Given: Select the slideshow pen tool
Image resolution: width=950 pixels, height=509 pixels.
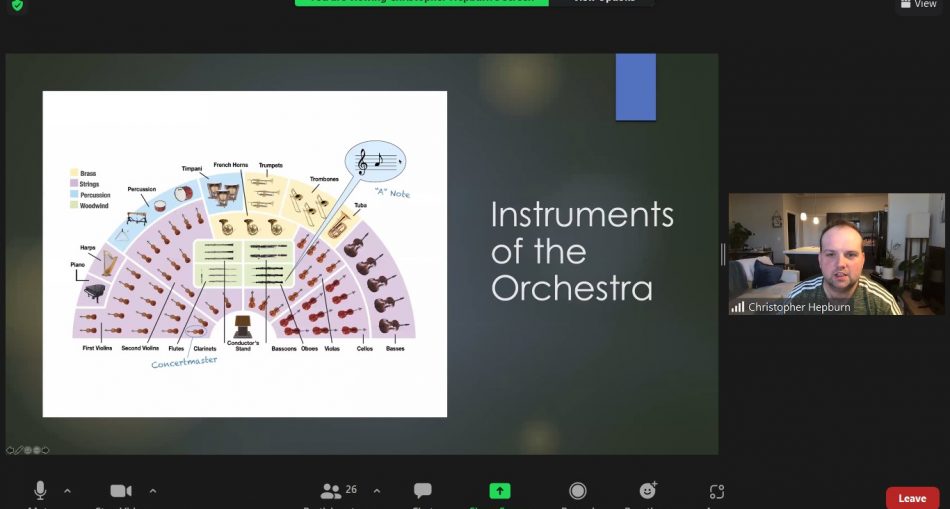Looking at the screenshot, I should (x=19, y=450).
